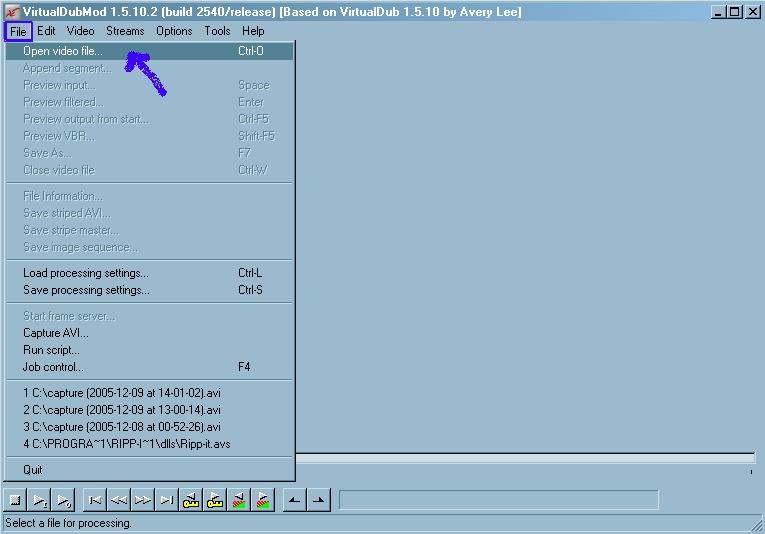The width and height of the screenshot is (765, 534).
Task: Step backward with the rewind arrows
Action: point(119,500)
